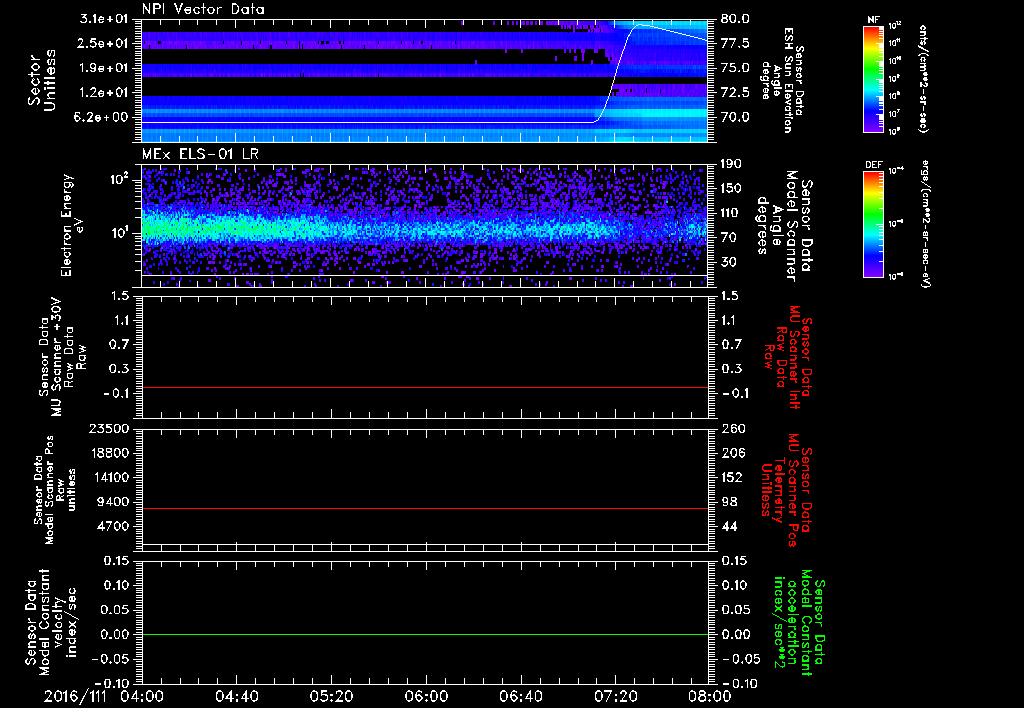Click the "23500" scanner position tick label
The image size is (1024, 708).
110,428
